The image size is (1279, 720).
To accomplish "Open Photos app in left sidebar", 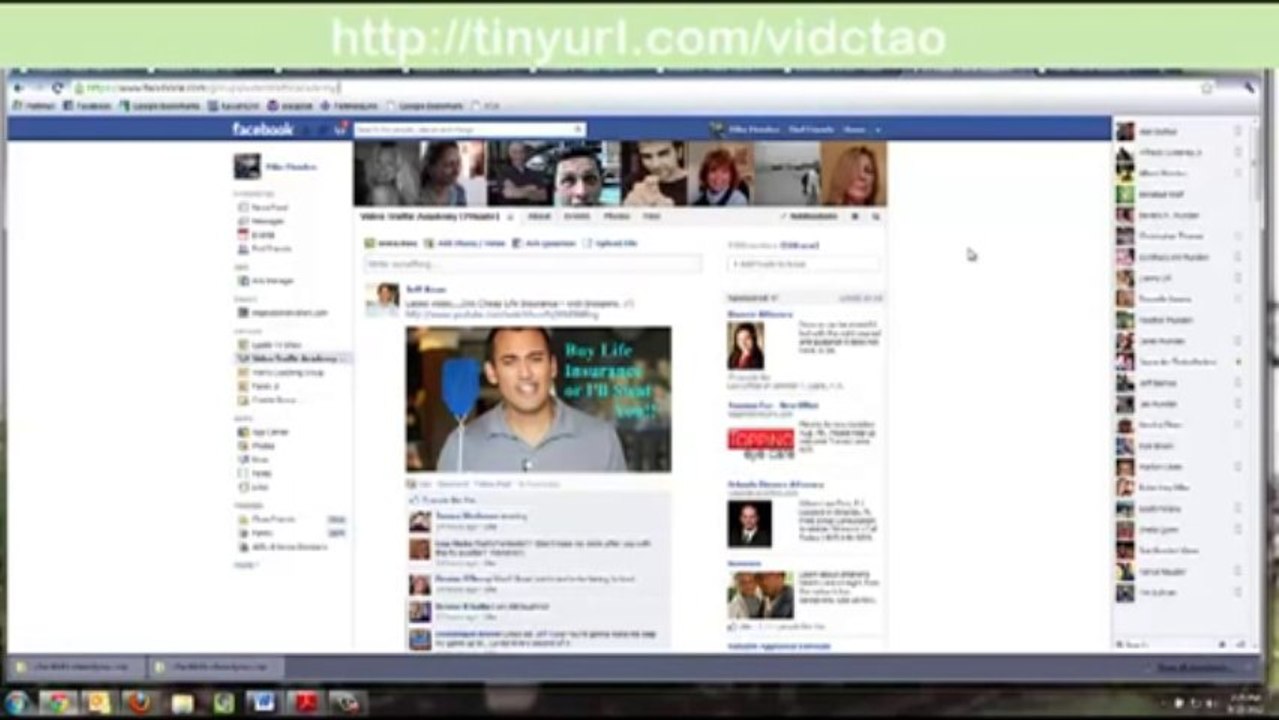I will click(x=257, y=446).
